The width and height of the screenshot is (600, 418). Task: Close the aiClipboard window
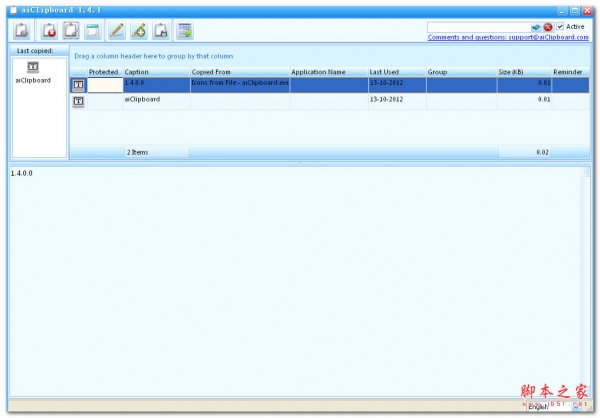click(587, 10)
